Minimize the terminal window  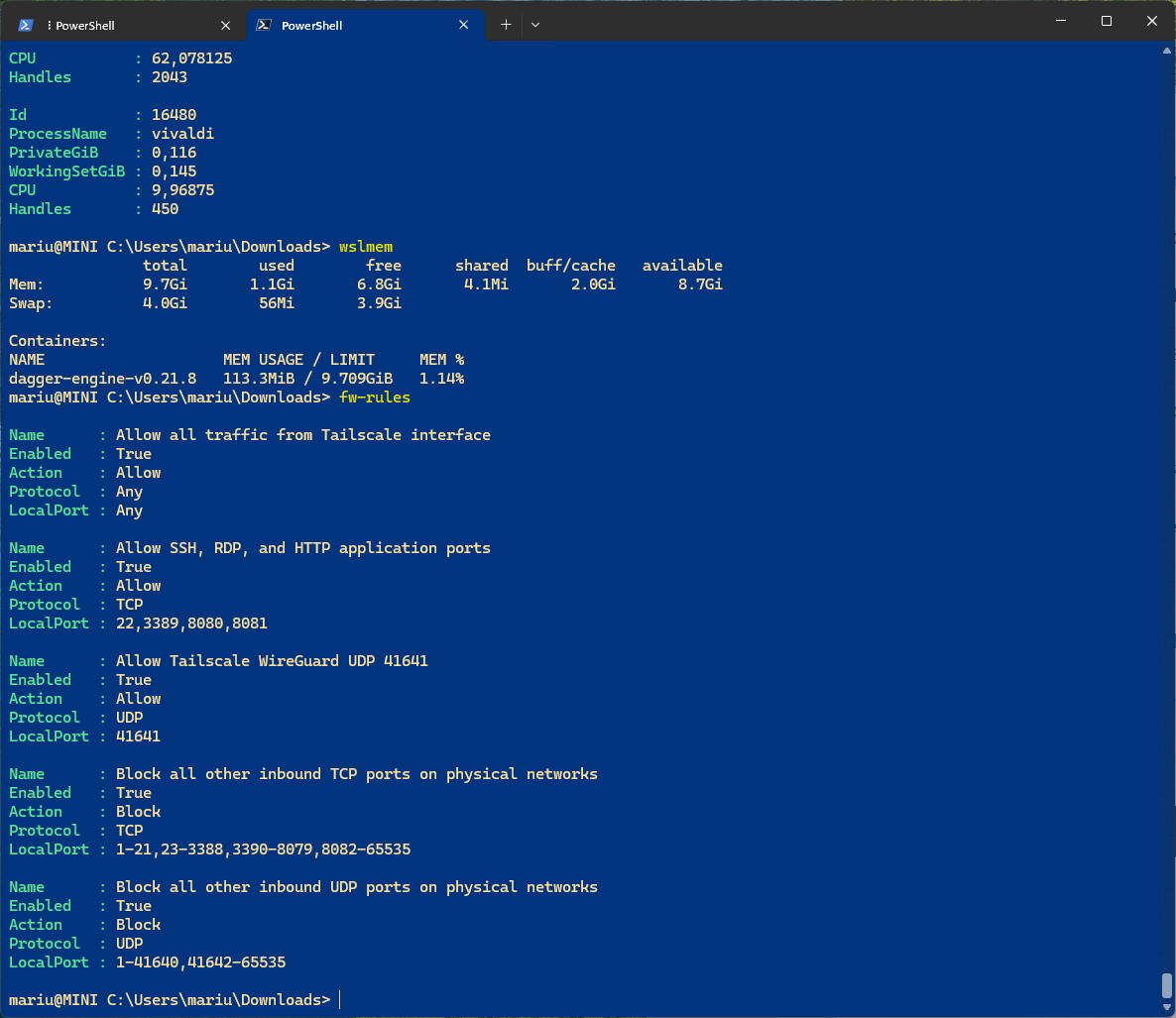[x=1061, y=20]
